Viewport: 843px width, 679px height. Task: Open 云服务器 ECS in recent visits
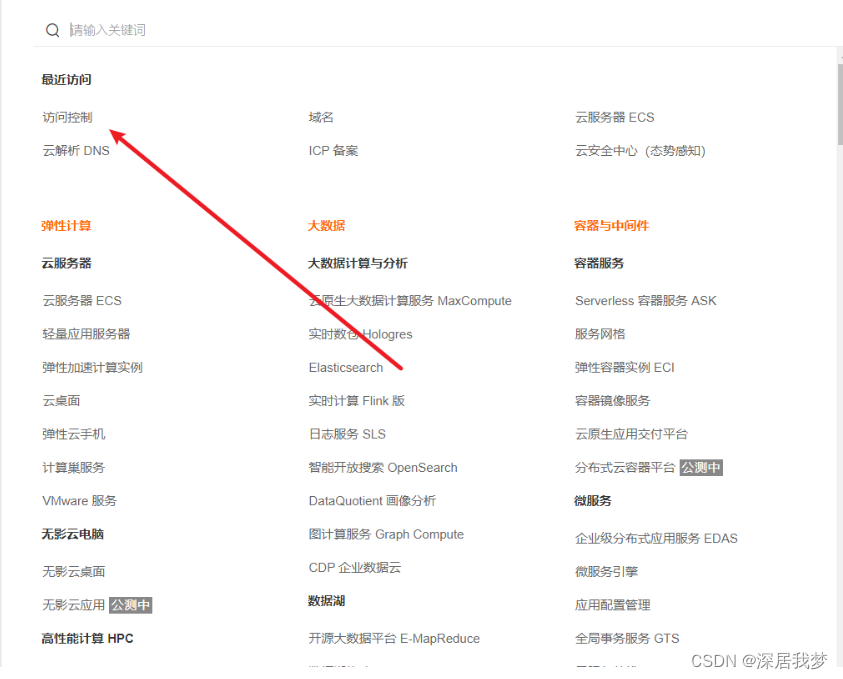615,117
